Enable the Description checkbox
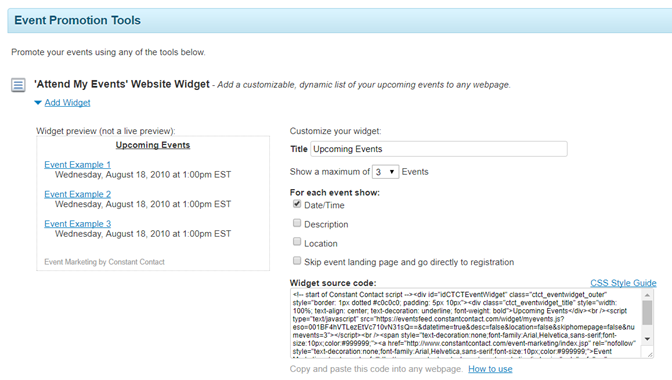This screenshot has height=380, width=672. coord(297,223)
